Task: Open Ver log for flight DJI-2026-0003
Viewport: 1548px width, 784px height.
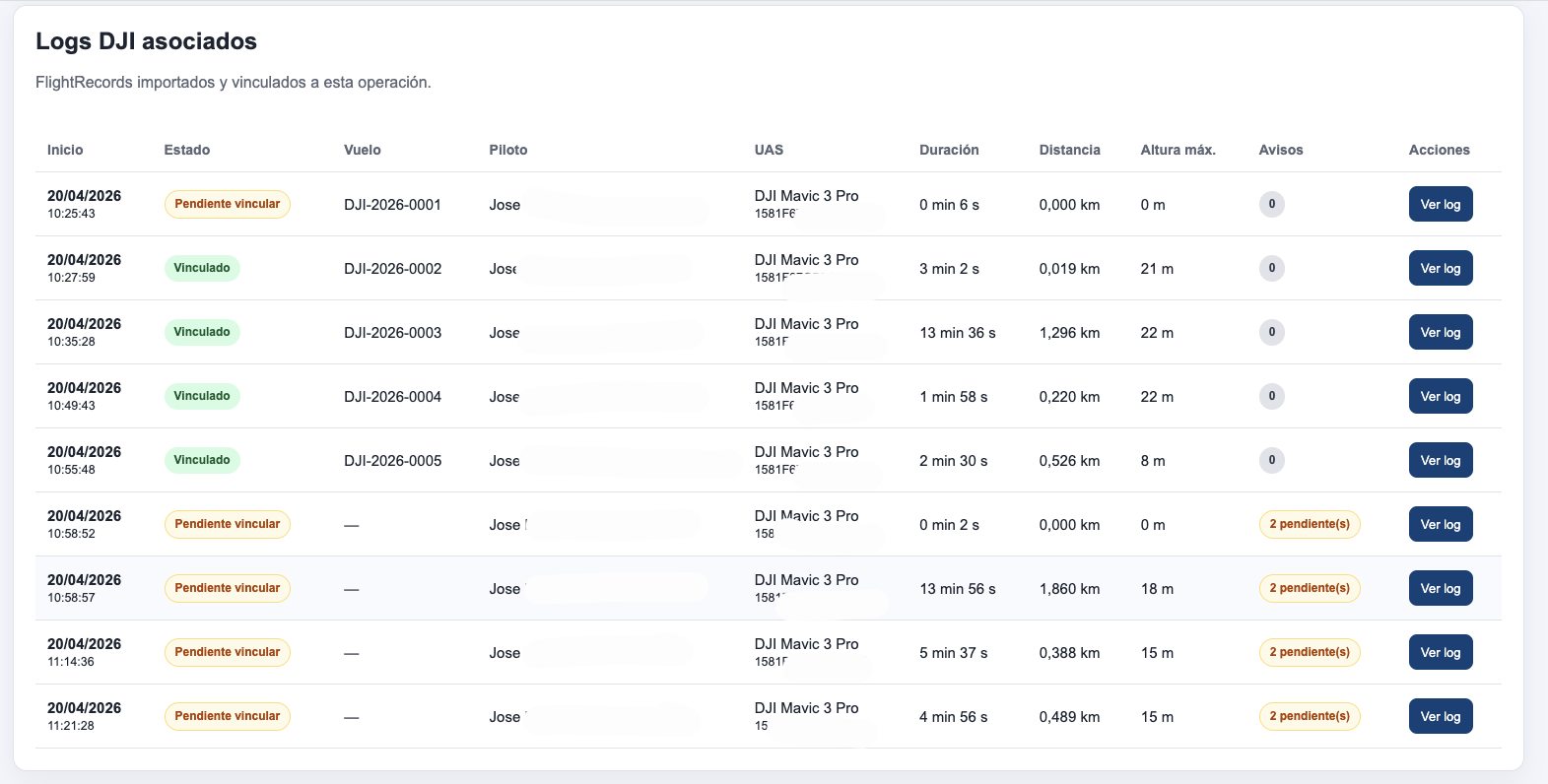Action: [1441, 332]
